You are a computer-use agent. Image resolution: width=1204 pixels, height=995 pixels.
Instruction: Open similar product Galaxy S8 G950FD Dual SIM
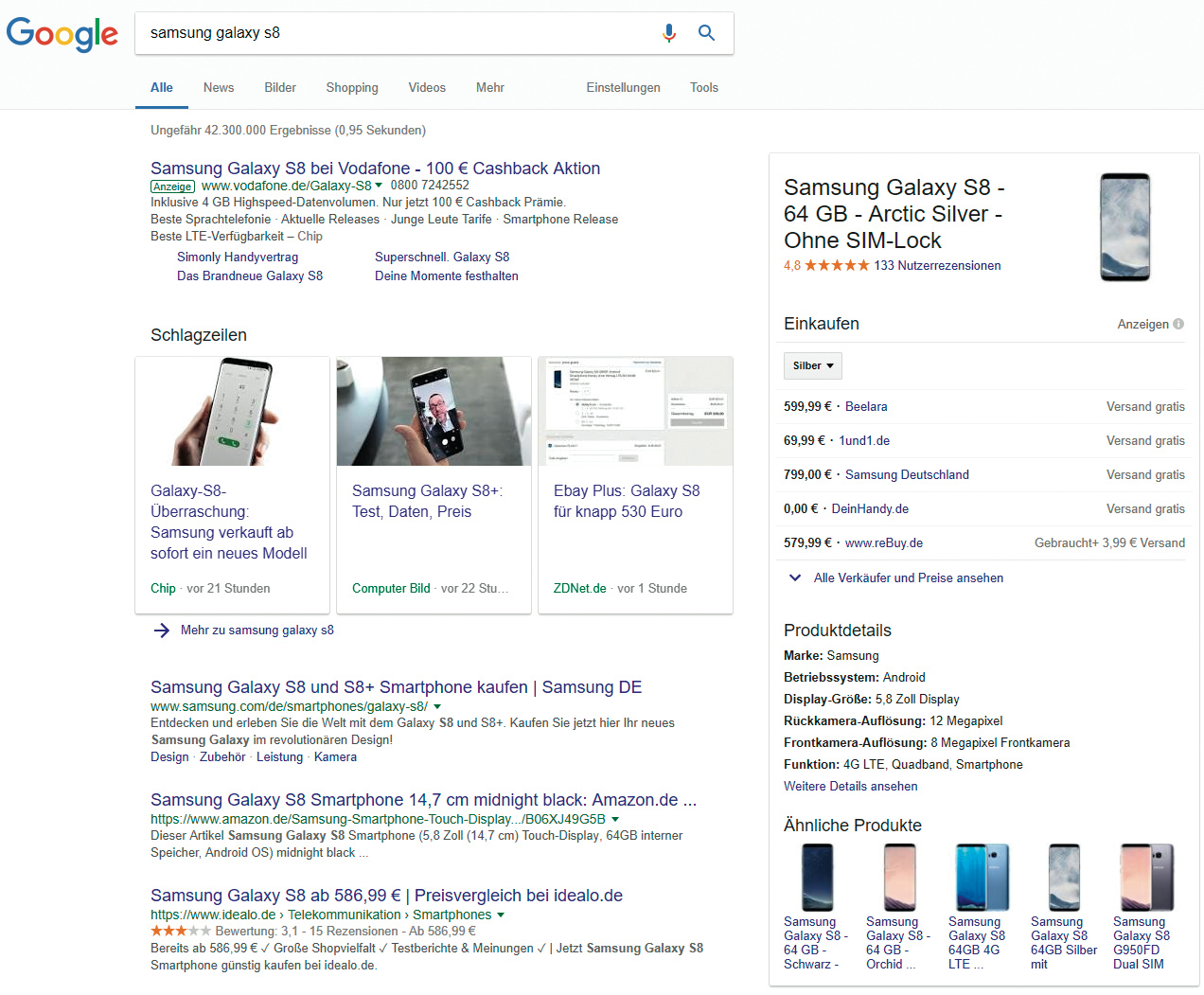pos(1145,907)
